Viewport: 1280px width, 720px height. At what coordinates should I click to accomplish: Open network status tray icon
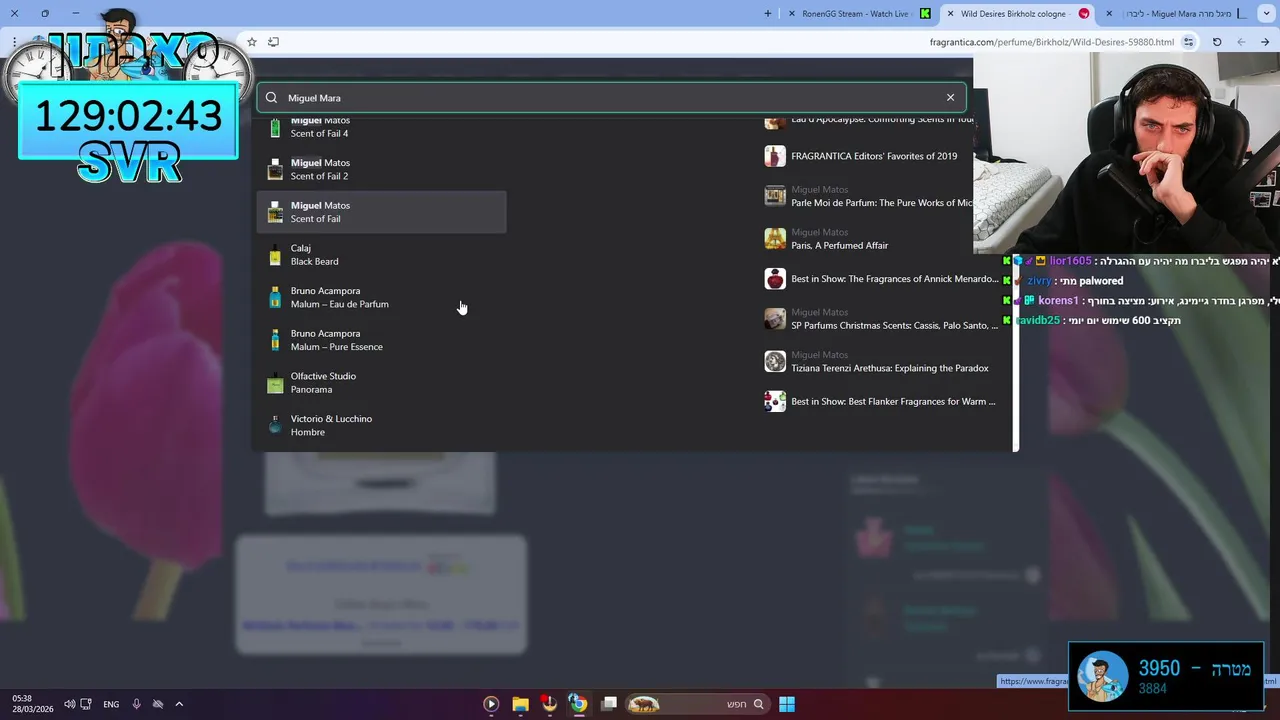click(x=86, y=704)
